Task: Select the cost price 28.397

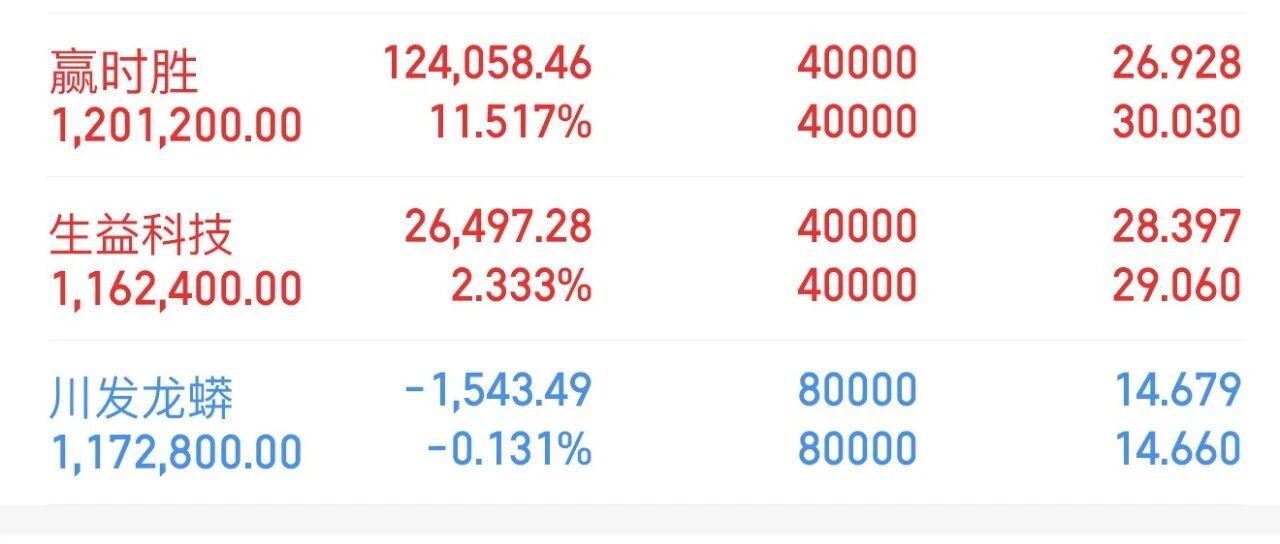Action: tap(1177, 227)
